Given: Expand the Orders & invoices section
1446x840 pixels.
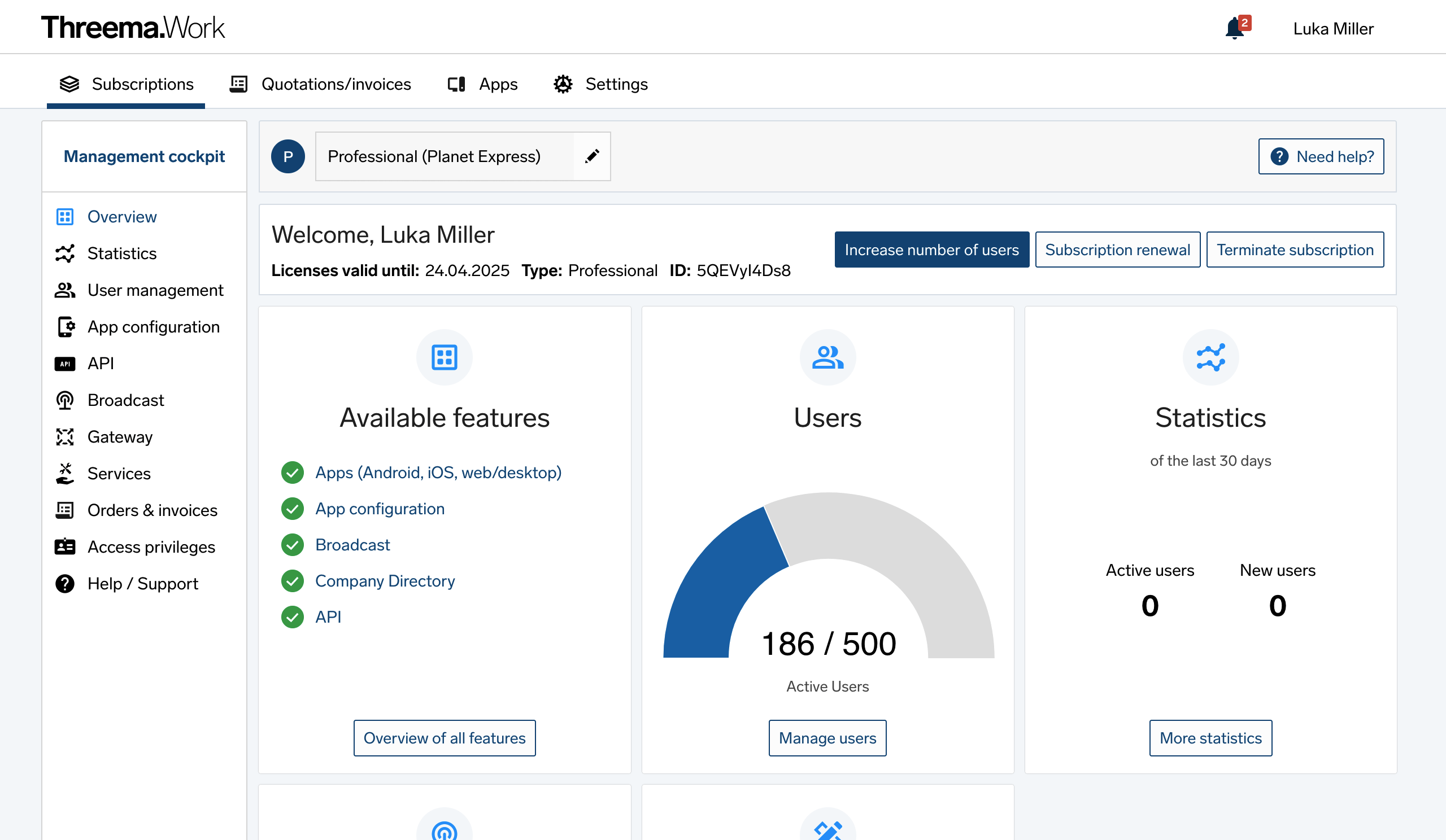Looking at the screenshot, I should pyautogui.click(x=153, y=510).
